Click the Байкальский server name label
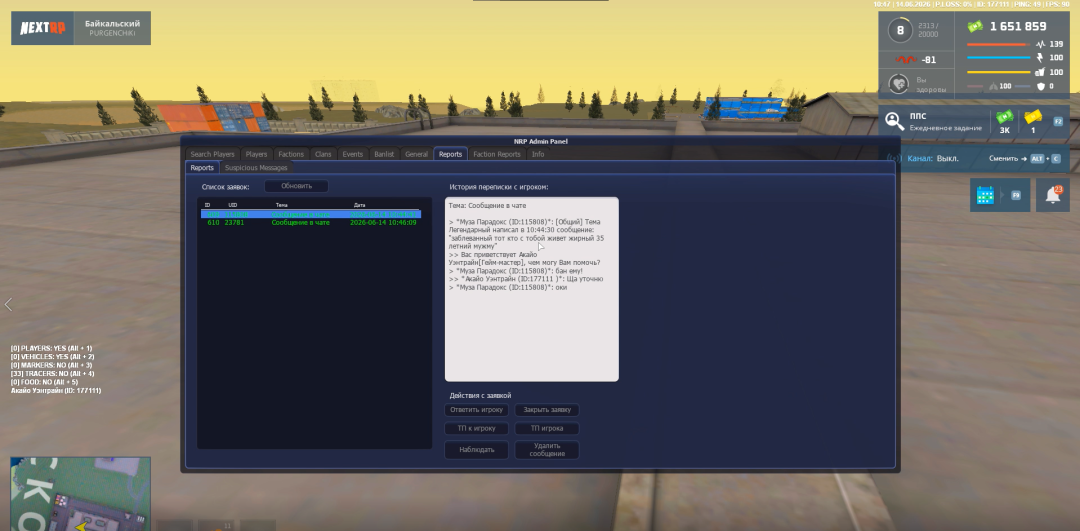Screen dimensions: 1080x531 point(112,23)
